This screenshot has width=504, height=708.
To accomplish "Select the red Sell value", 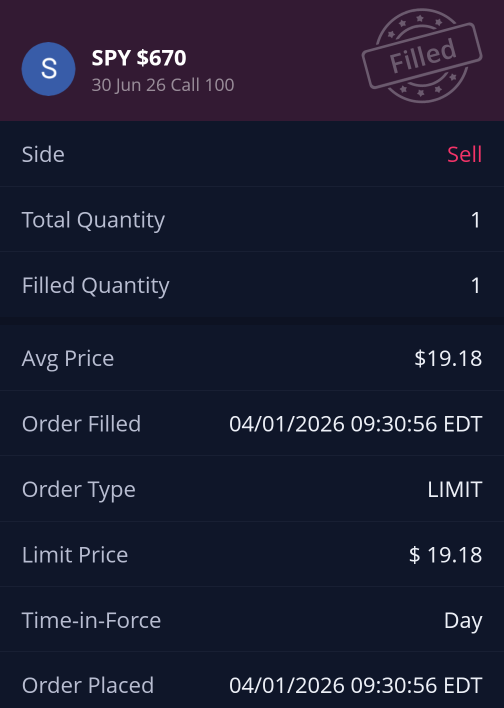I will (x=465, y=154).
